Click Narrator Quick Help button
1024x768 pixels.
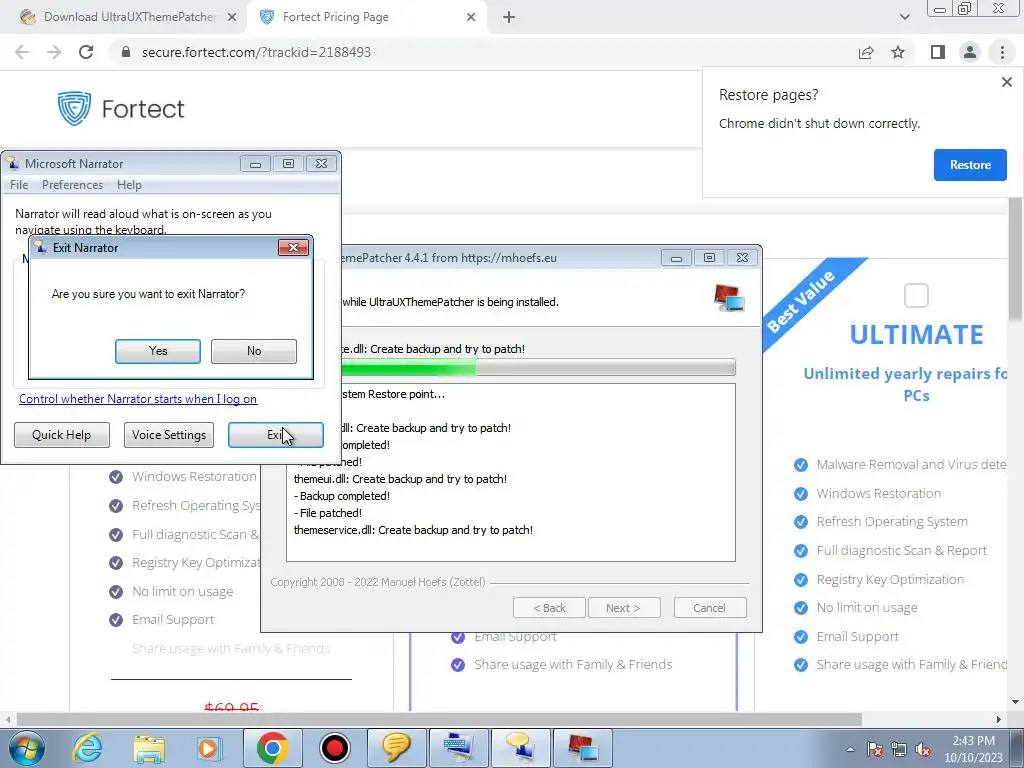point(61,435)
